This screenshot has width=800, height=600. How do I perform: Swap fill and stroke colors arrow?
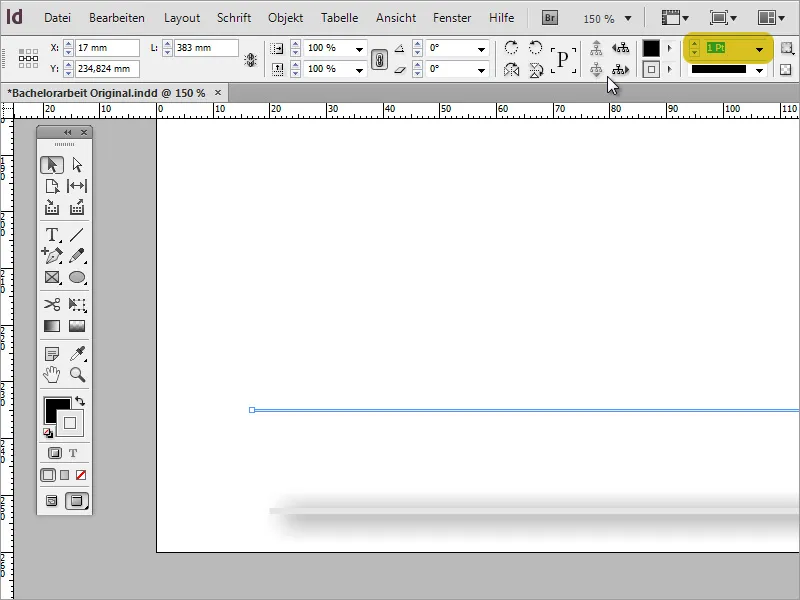80,401
